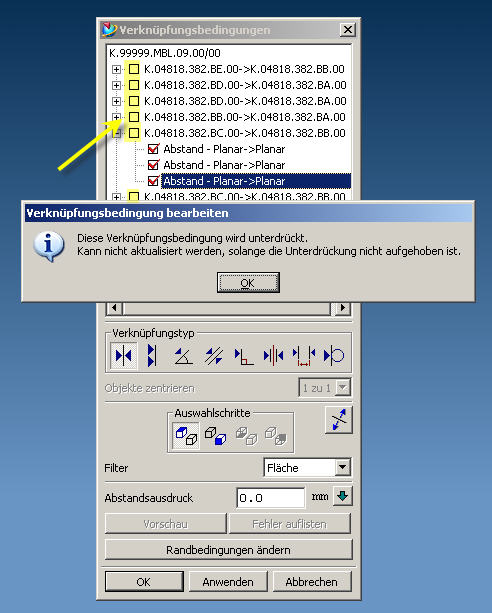
Task: Click OK in the Verknüpfungsbedingung bearbeiten message
Action: point(248,283)
